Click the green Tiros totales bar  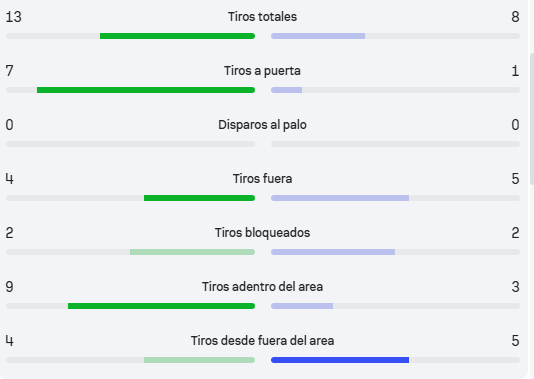[x=177, y=36]
